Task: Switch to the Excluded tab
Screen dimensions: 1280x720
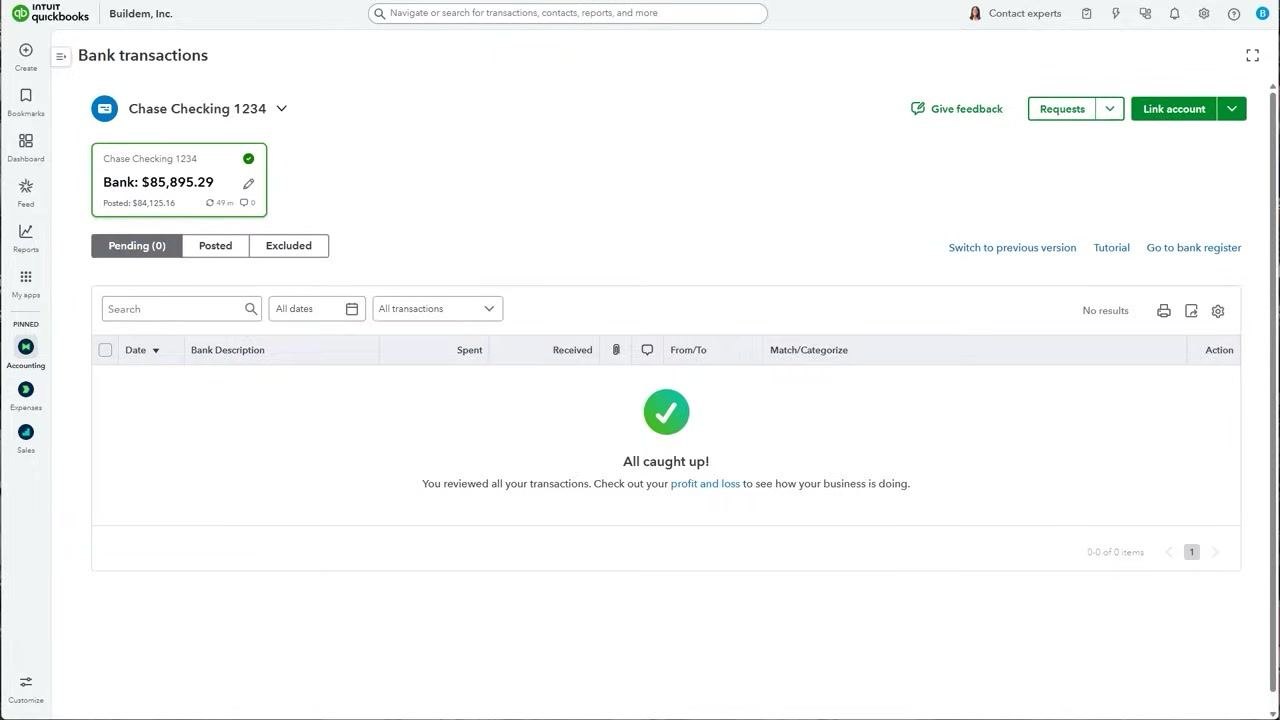Action: pyautogui.click(x=289, y=246)
